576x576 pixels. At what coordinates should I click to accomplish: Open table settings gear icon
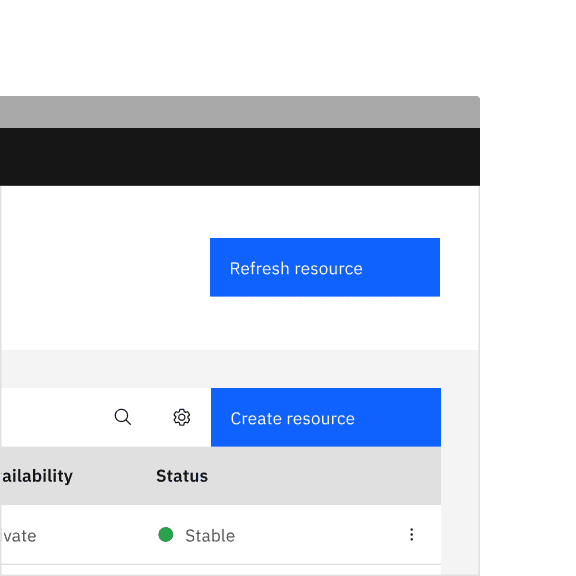click(181, 417)
